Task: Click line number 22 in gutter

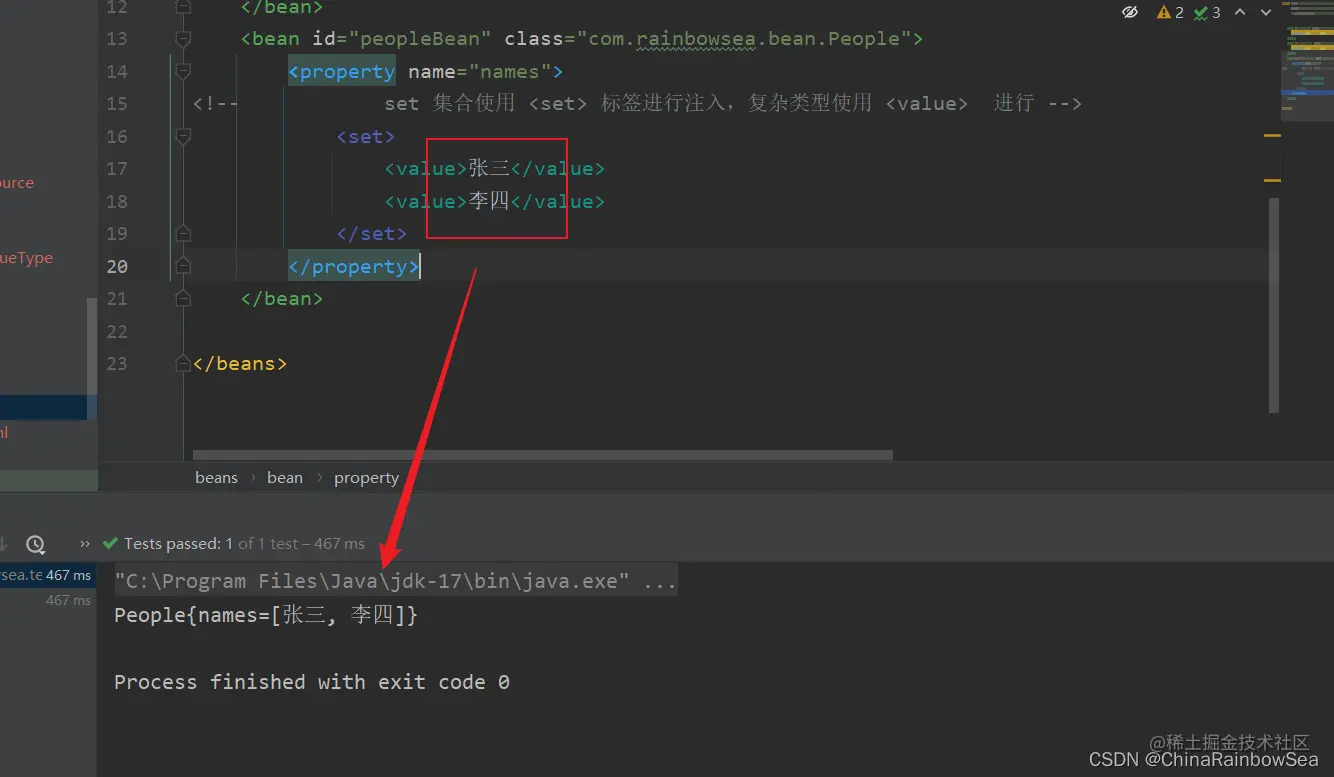Action: coord(117,331)
